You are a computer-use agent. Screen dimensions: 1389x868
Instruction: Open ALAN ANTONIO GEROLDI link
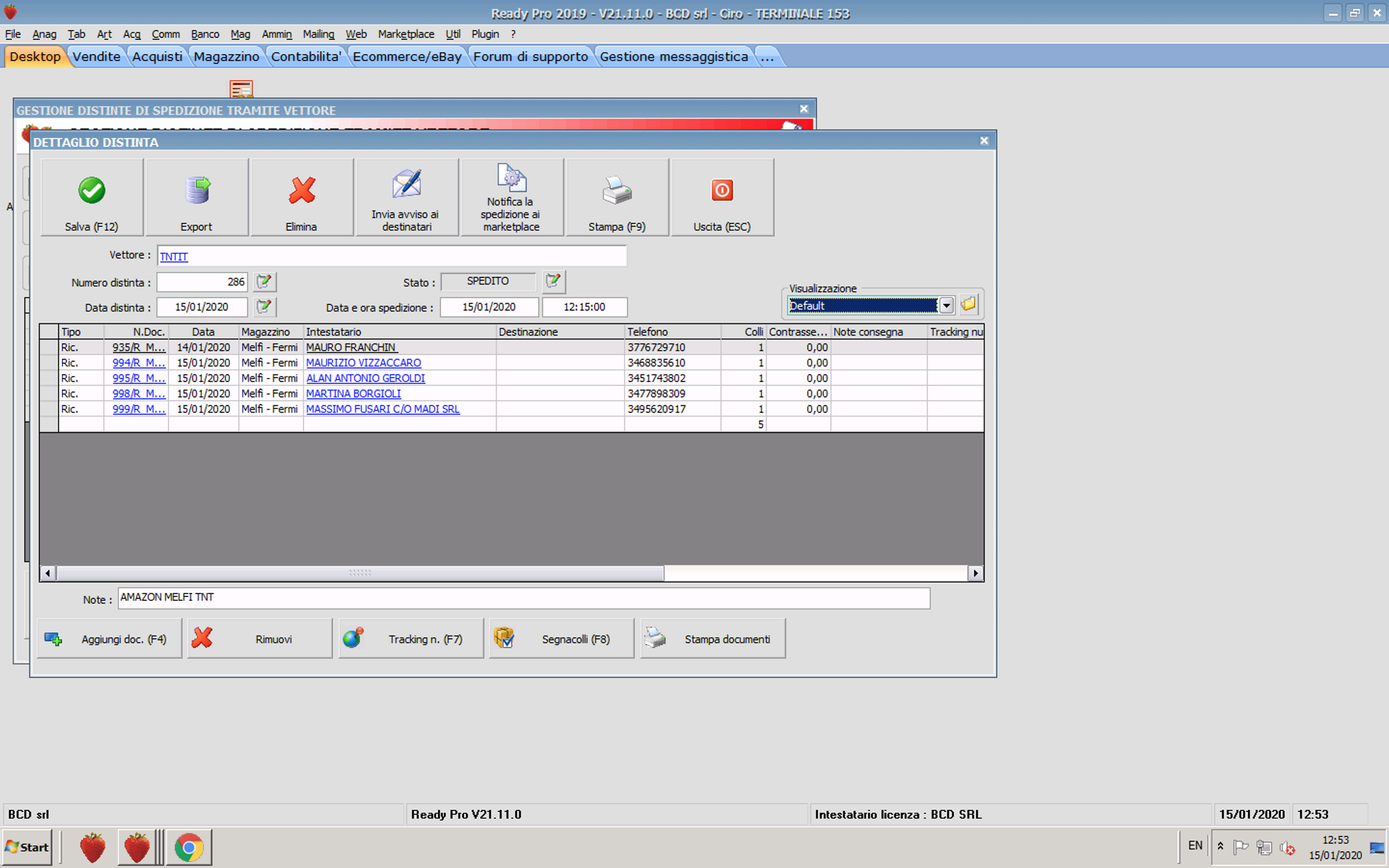point(366,379)
